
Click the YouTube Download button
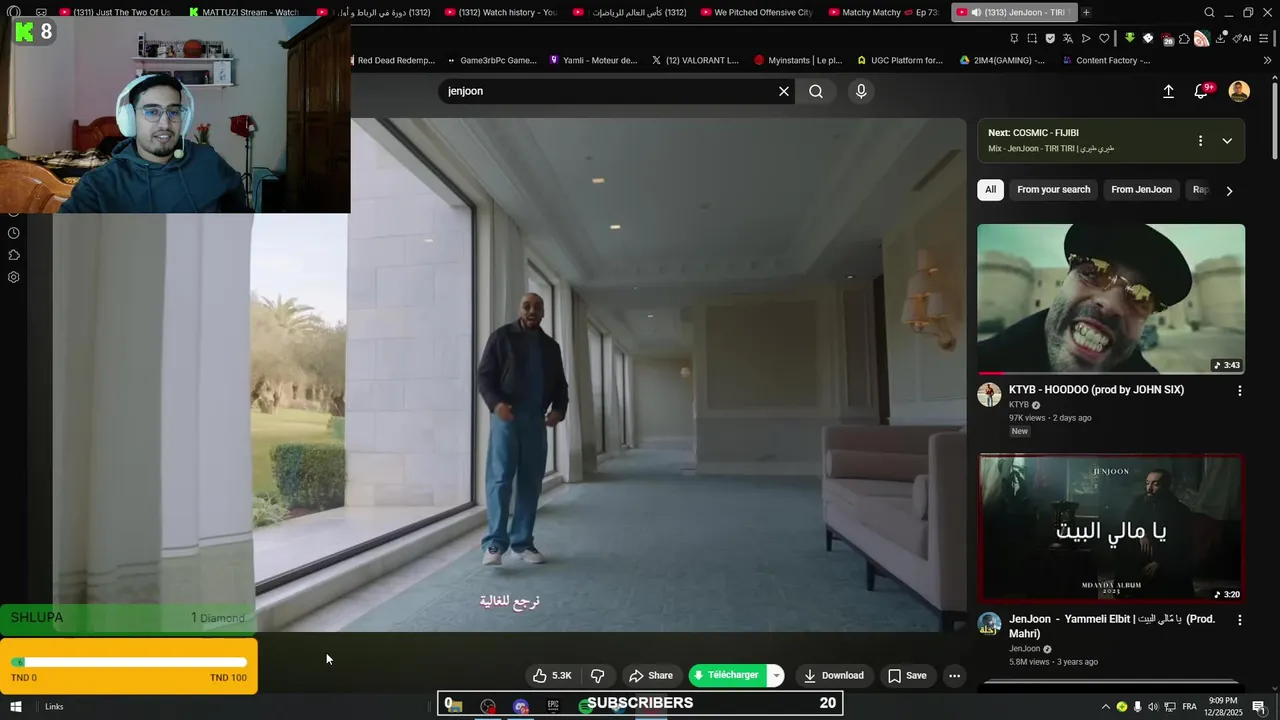(x=834, y=676)
